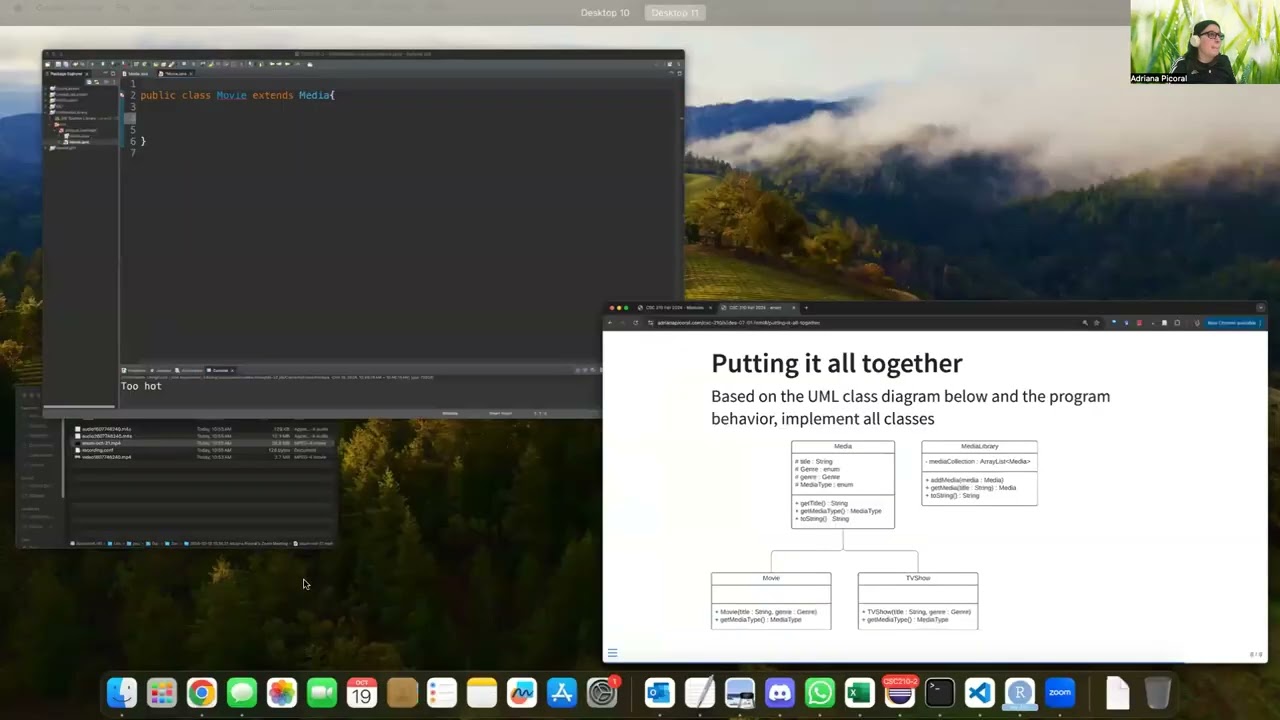Screen dimensions: 1280x720
Task: Click the Adriana Picoral video thumbnail
Action: click(x=1205, y=42)
